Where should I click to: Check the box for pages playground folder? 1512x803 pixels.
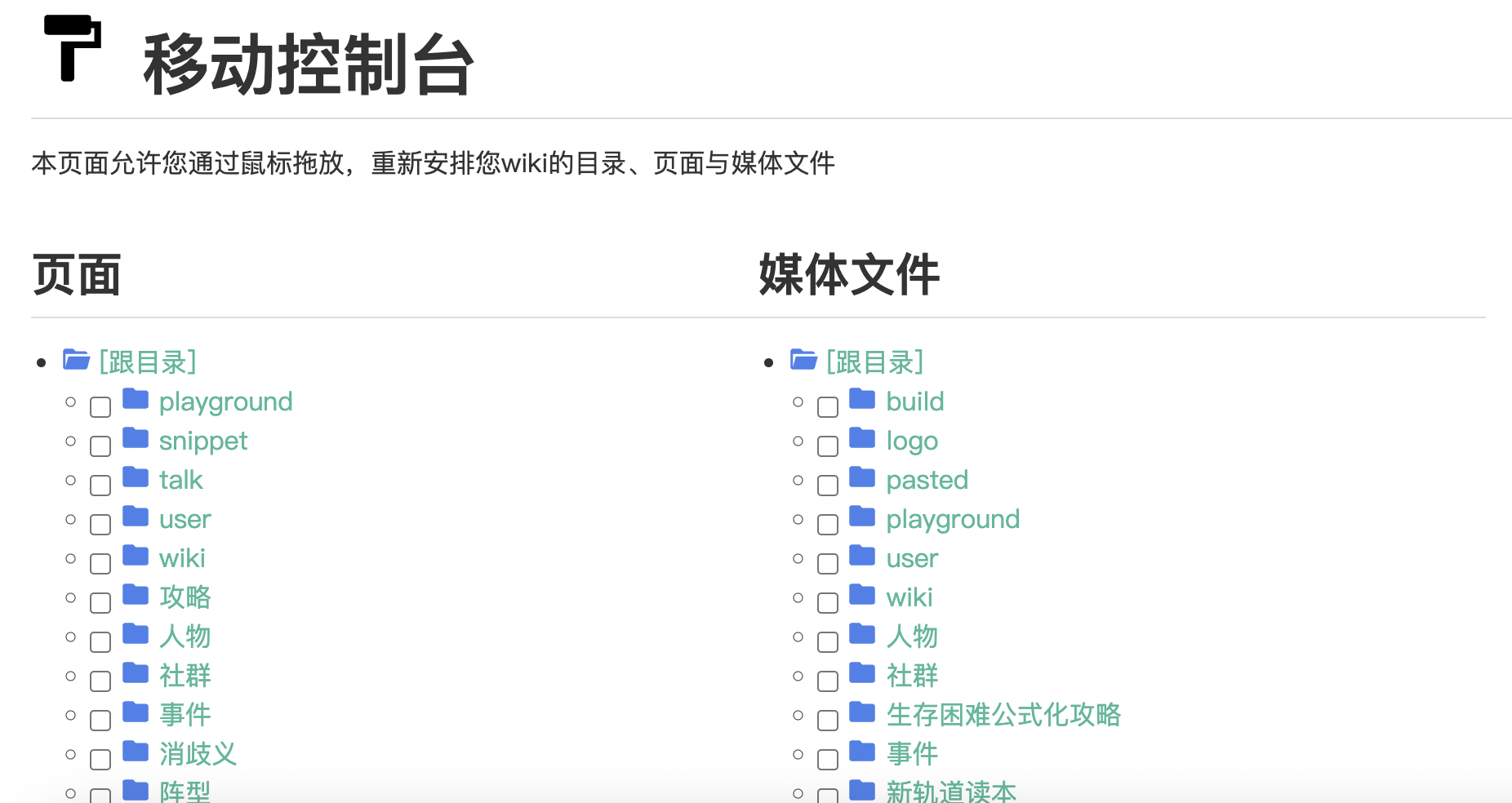(x=100, y=407)
